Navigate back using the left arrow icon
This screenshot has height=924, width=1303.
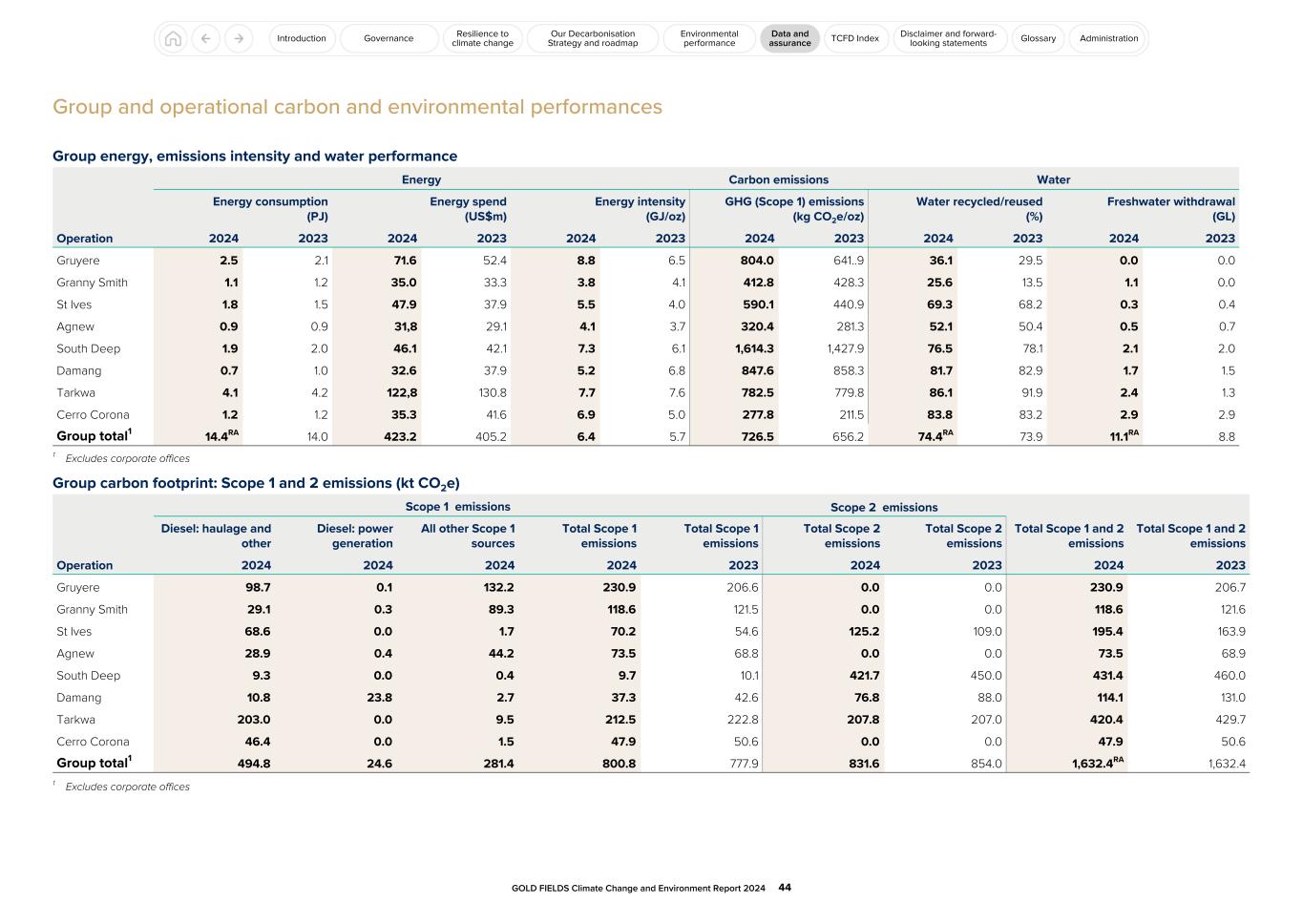pyautogui.click(x=205, y=38)
